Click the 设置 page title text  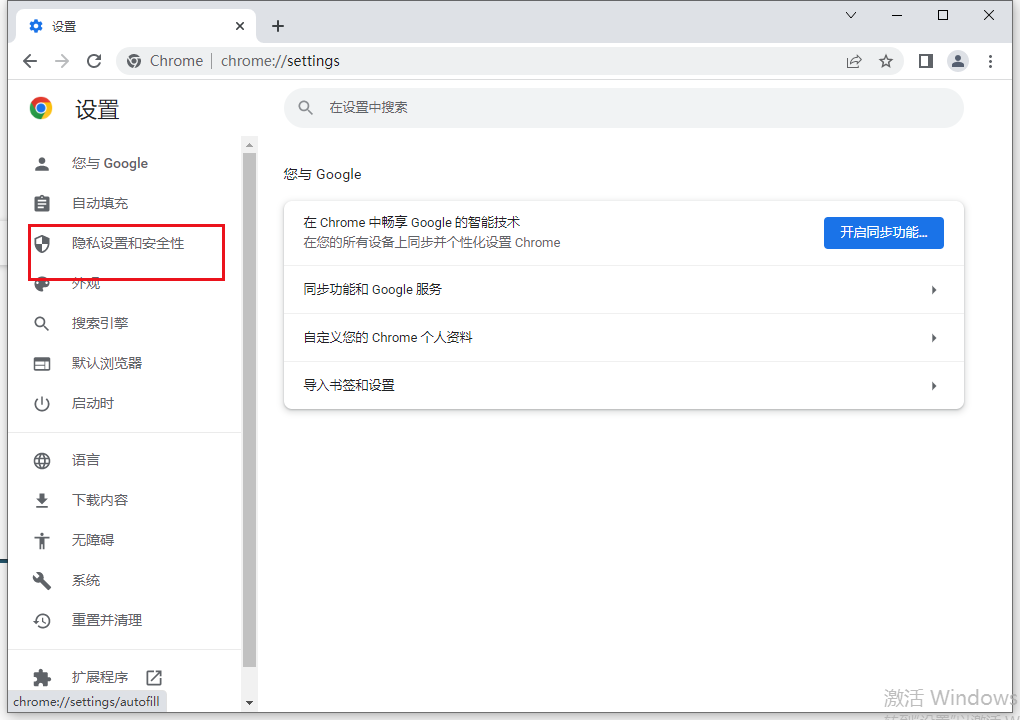point(97,109)
